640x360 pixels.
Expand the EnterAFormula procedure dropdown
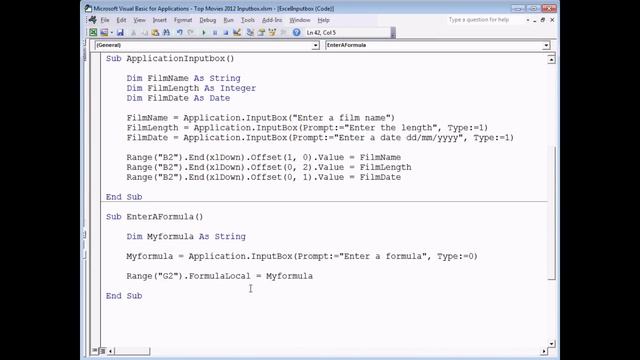point(546,46)
